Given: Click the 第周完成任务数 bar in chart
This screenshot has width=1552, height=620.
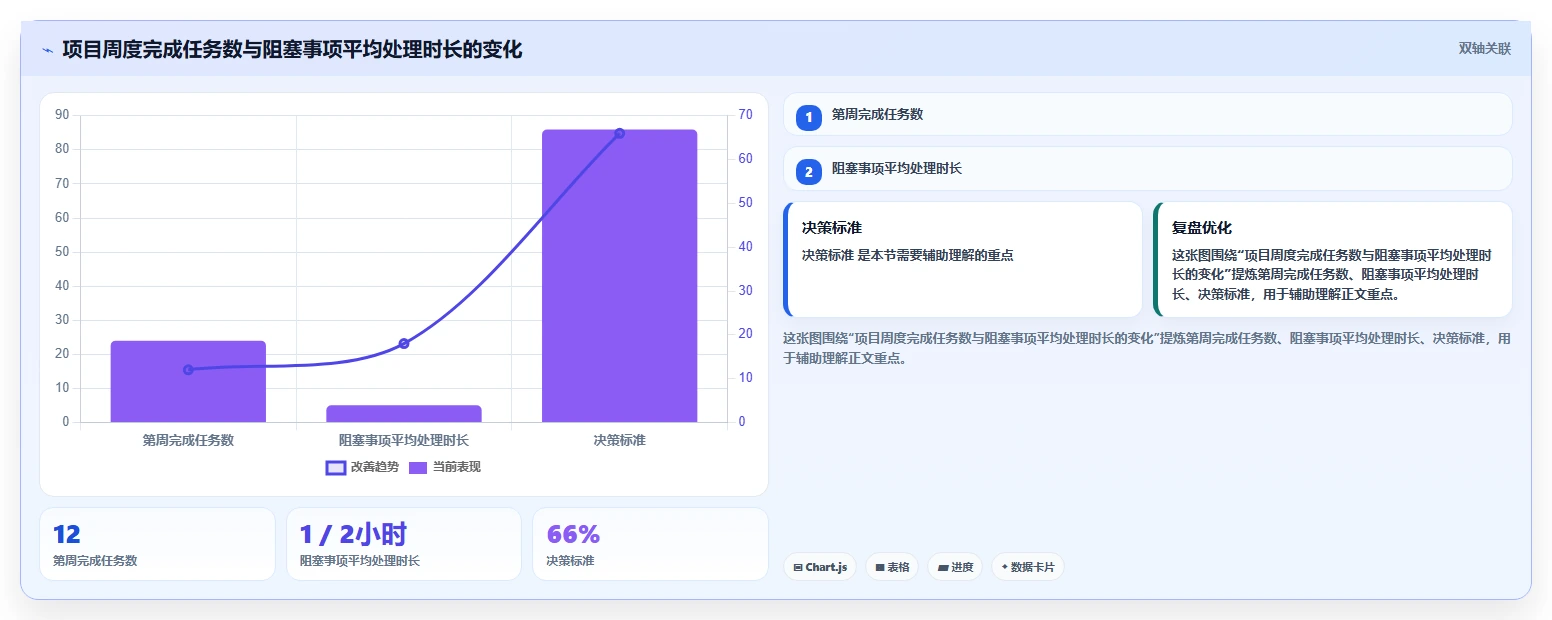Looking at the screenshot, I should tap(188, 381).
